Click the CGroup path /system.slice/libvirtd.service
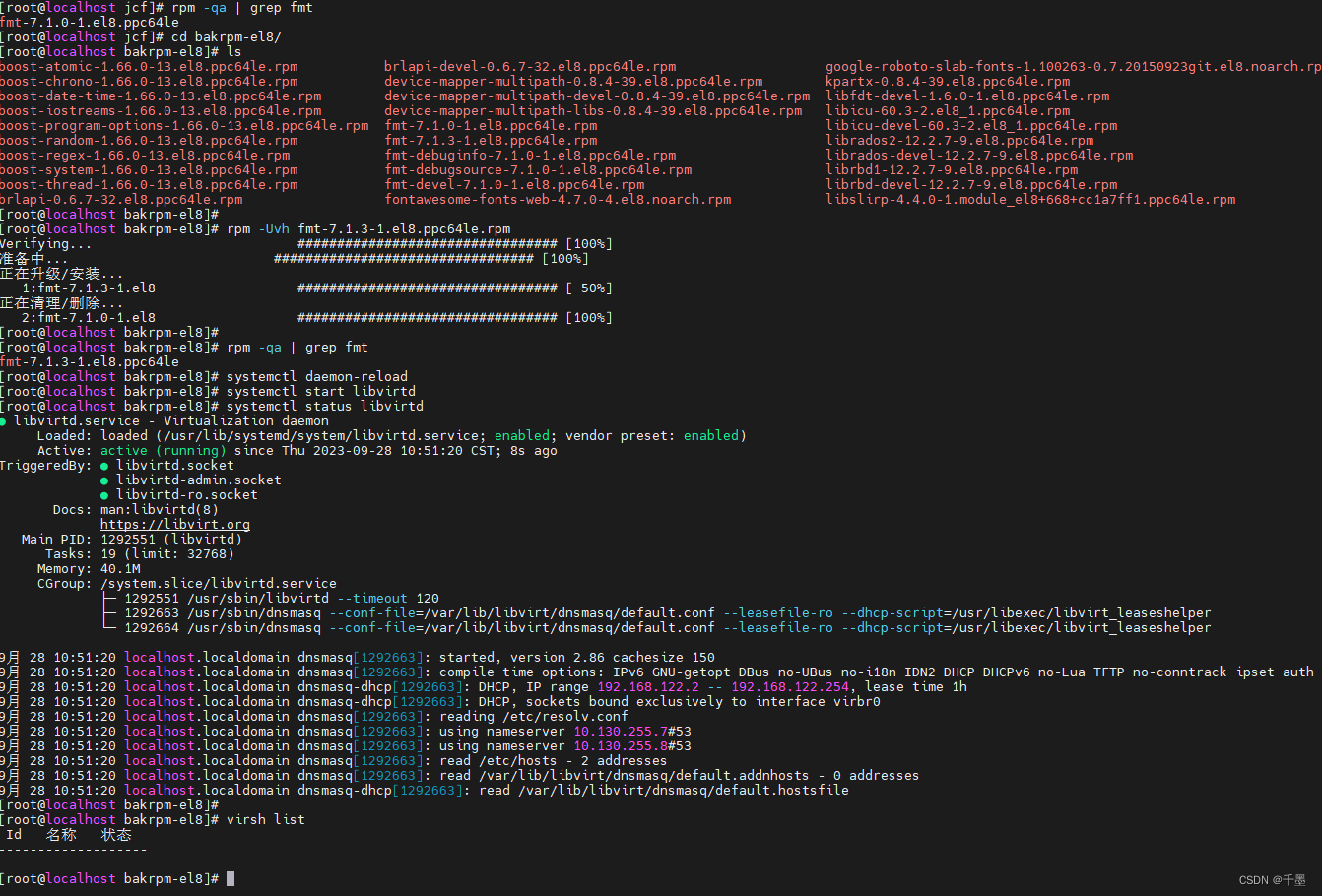This screenshot has width=1322, height=896. 219,584
